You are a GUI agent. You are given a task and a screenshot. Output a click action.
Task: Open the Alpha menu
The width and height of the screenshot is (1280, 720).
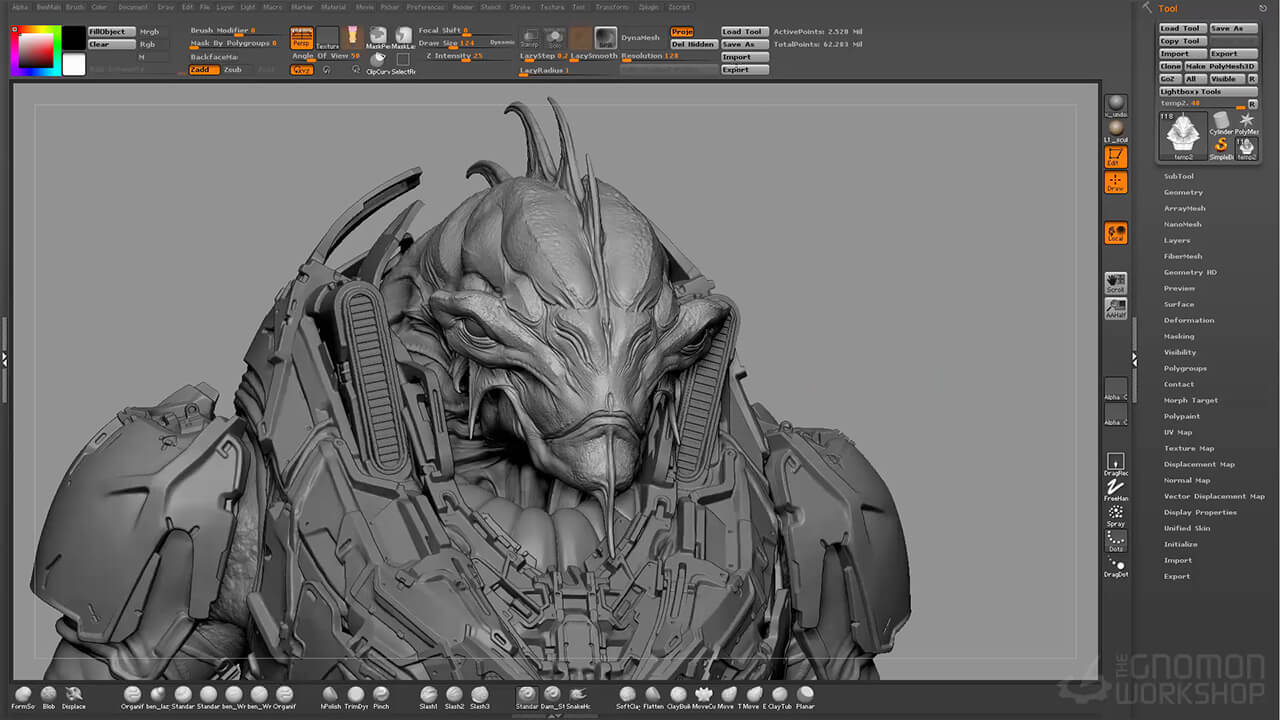20,7
